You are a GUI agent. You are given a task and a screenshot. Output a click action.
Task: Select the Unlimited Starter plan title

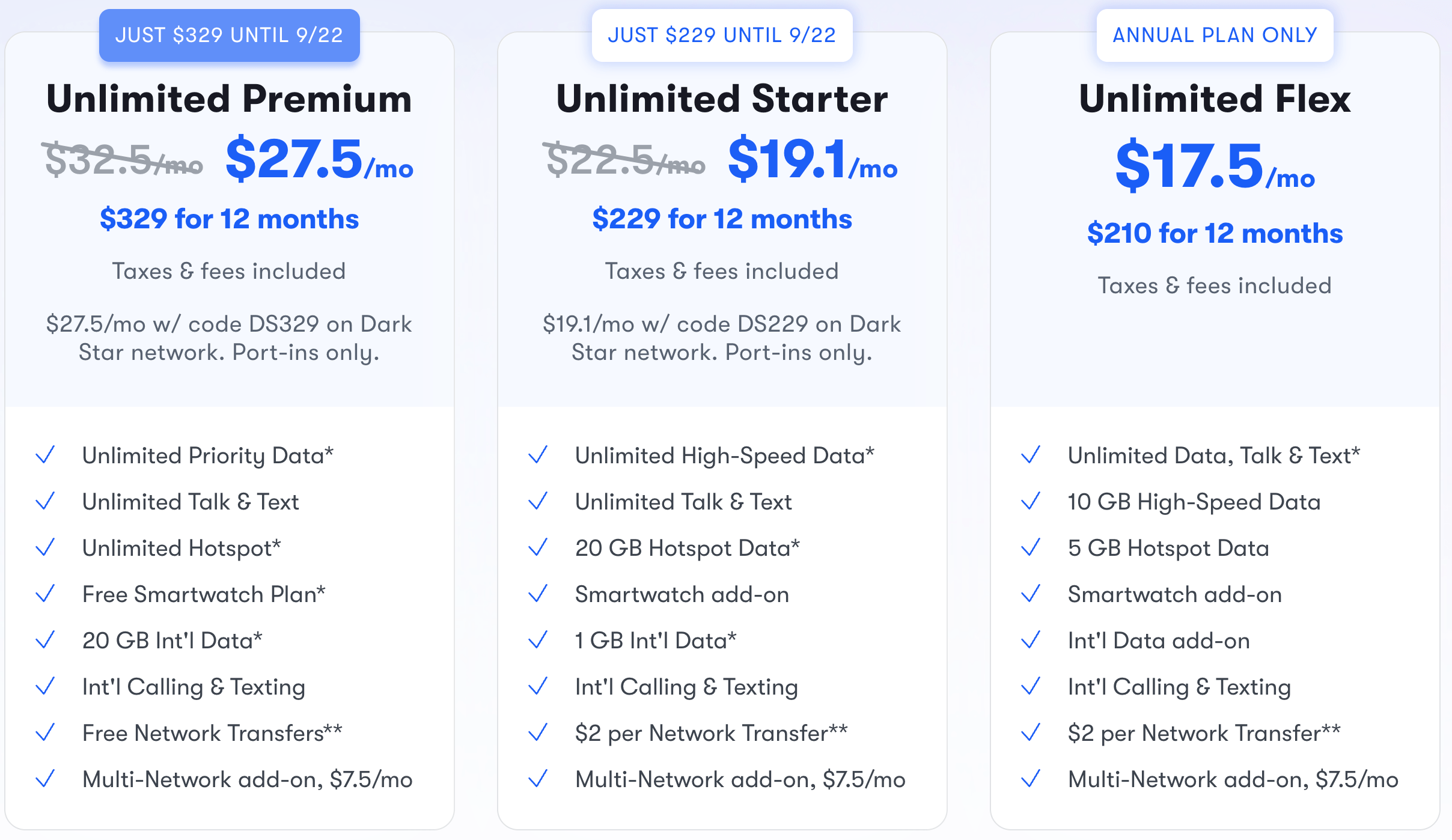pos(722,99)
